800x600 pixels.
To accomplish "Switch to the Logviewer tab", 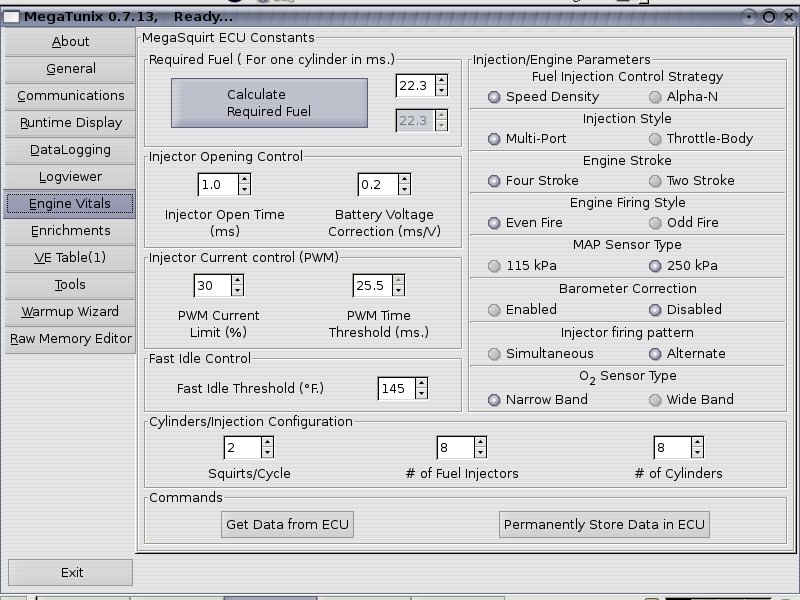I will [70, 177].
